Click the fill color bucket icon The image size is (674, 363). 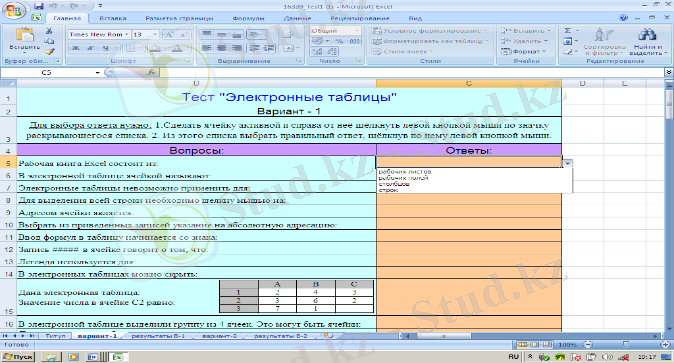pos(155,48)
